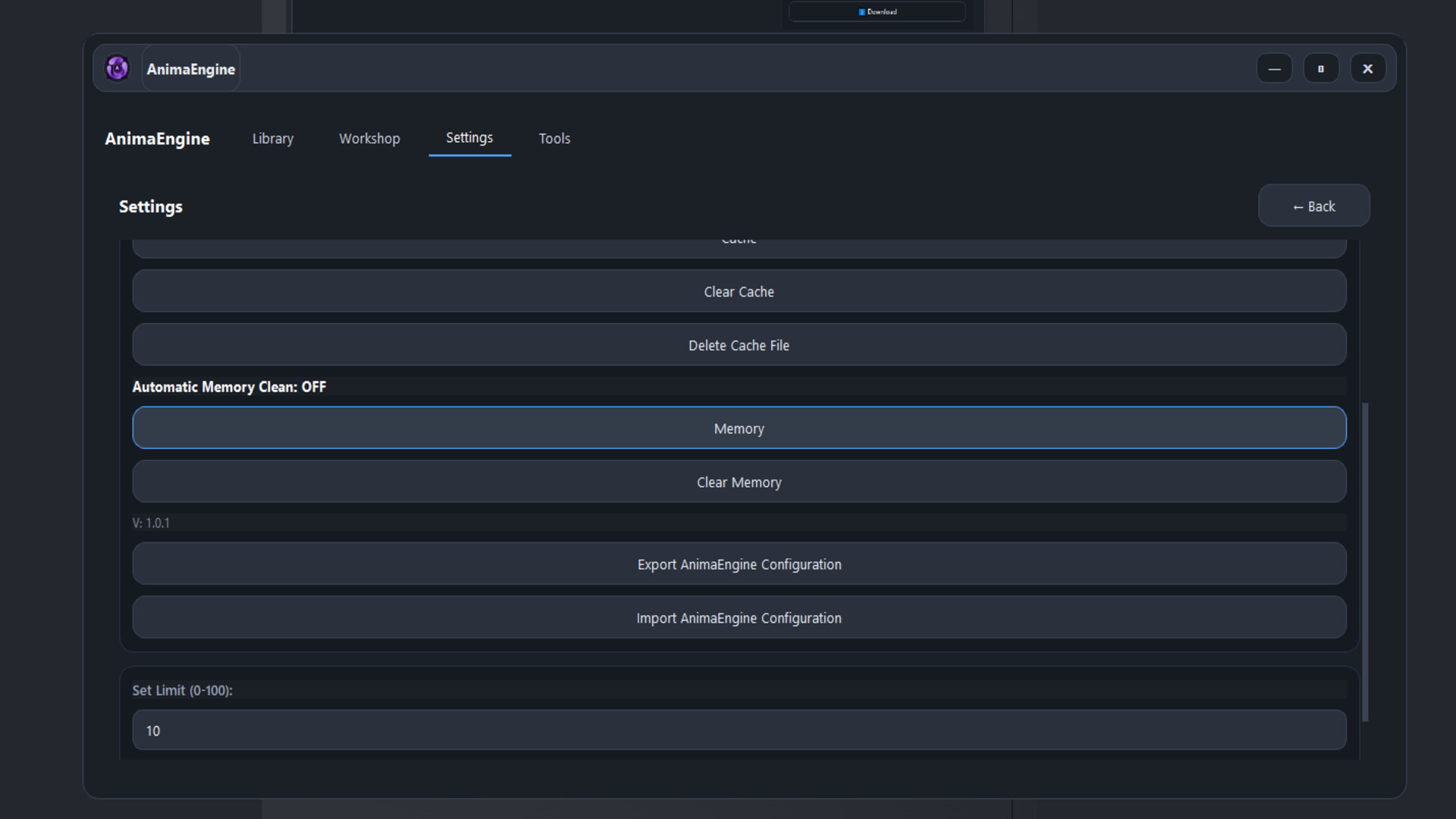Click the back arrow on the Back button

coord(1298,206)
